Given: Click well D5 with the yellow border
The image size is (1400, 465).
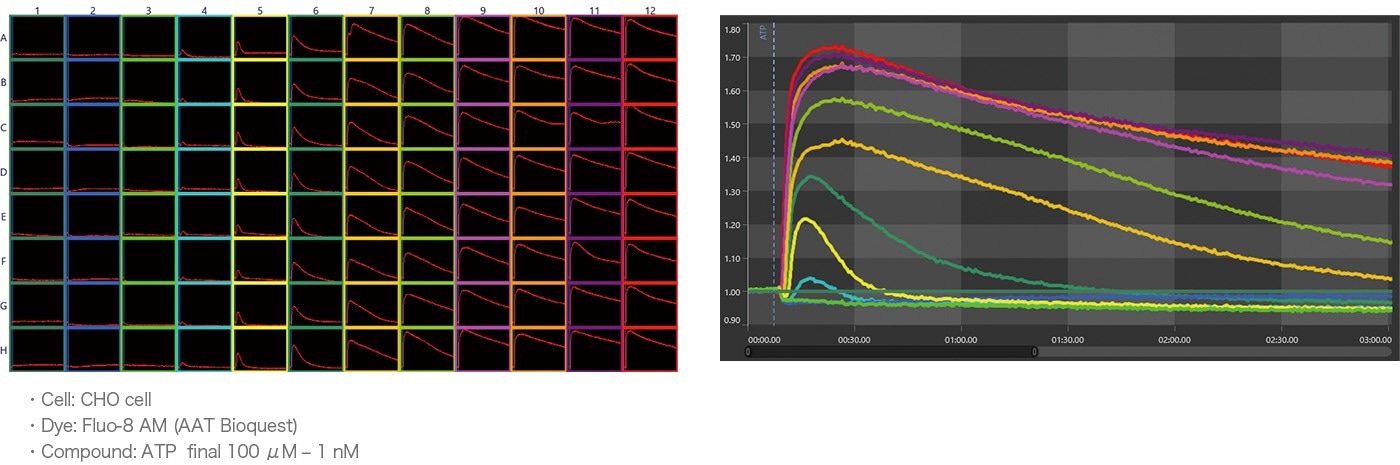Looking at the screenshot, I should (x=260, y=172).
